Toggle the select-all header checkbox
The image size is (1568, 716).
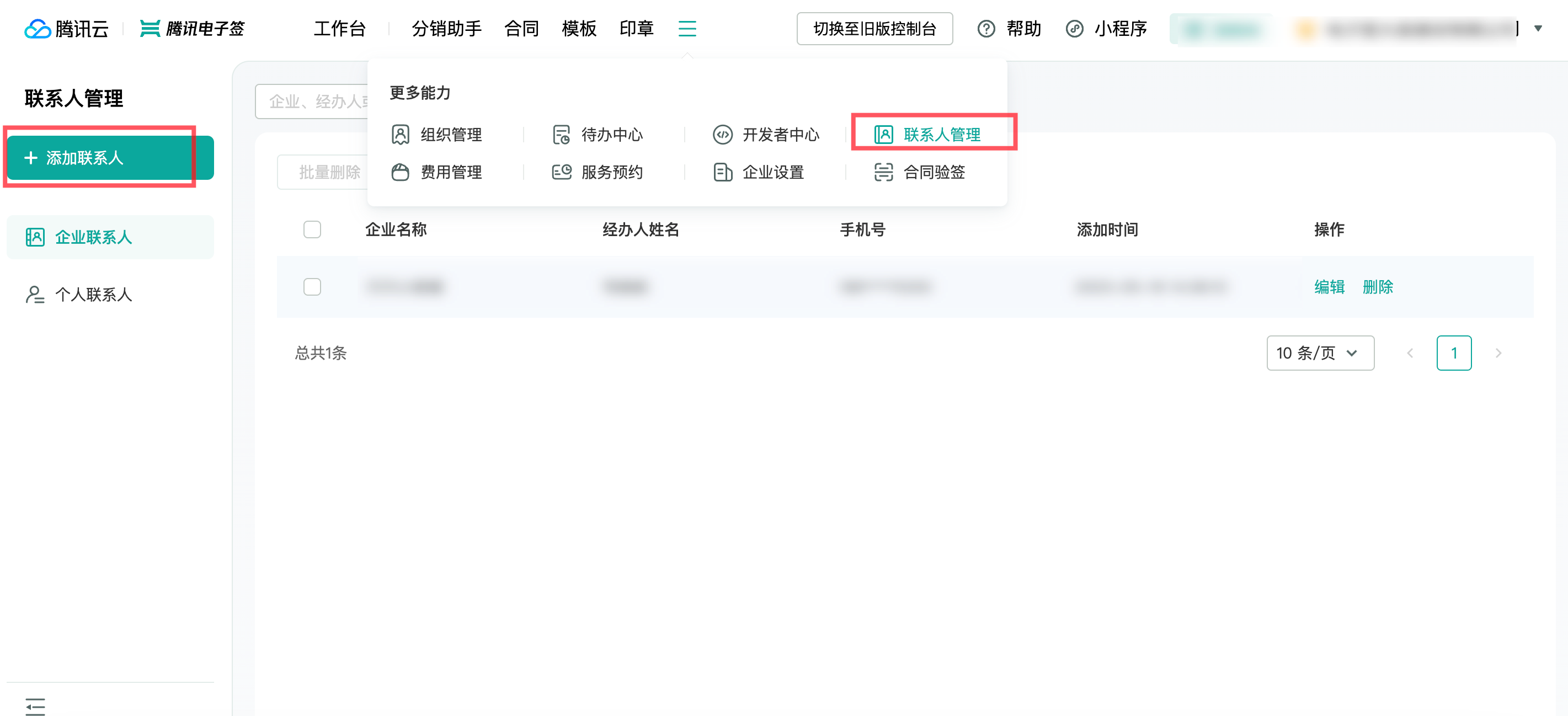[x=312, y=229]
